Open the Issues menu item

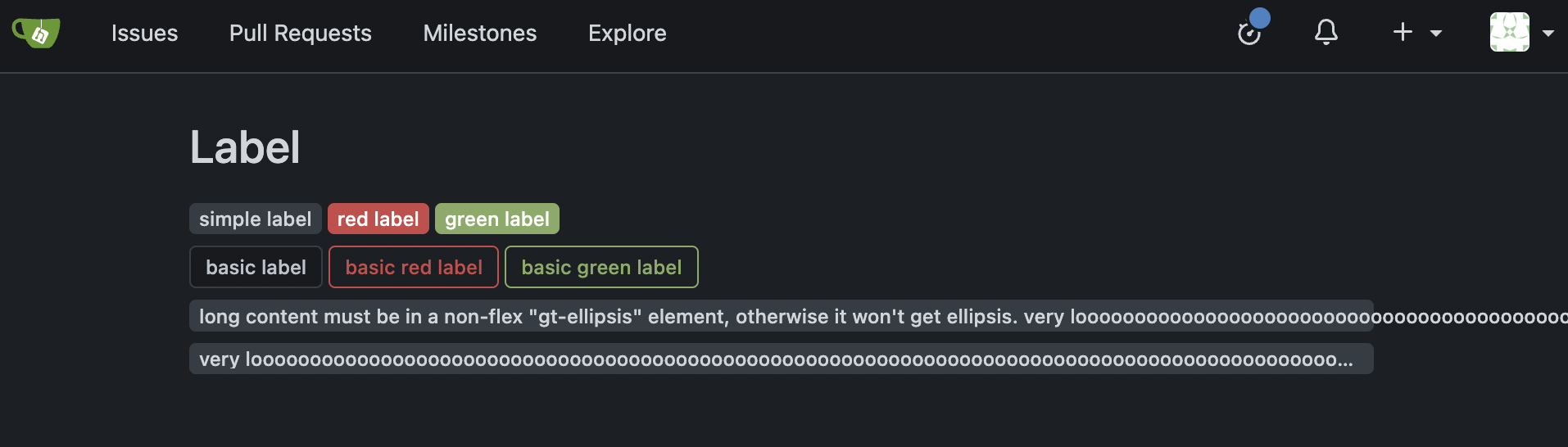[x=144, y=34]
